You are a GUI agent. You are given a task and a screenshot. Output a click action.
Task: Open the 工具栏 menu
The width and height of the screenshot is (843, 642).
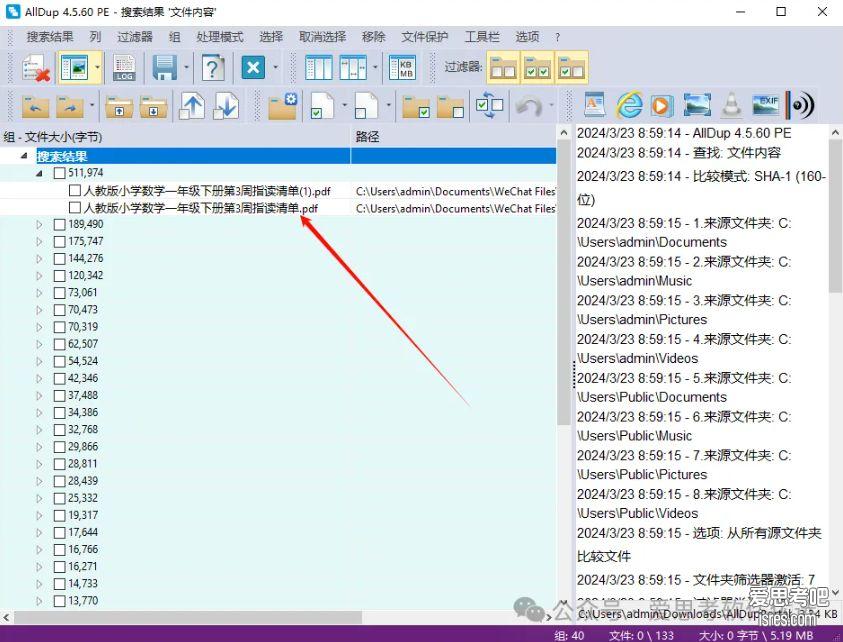click(482, 37)
